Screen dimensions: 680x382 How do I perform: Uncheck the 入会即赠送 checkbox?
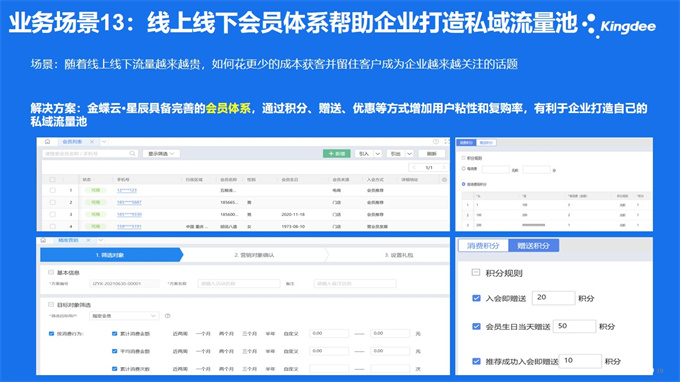[476, 298]
